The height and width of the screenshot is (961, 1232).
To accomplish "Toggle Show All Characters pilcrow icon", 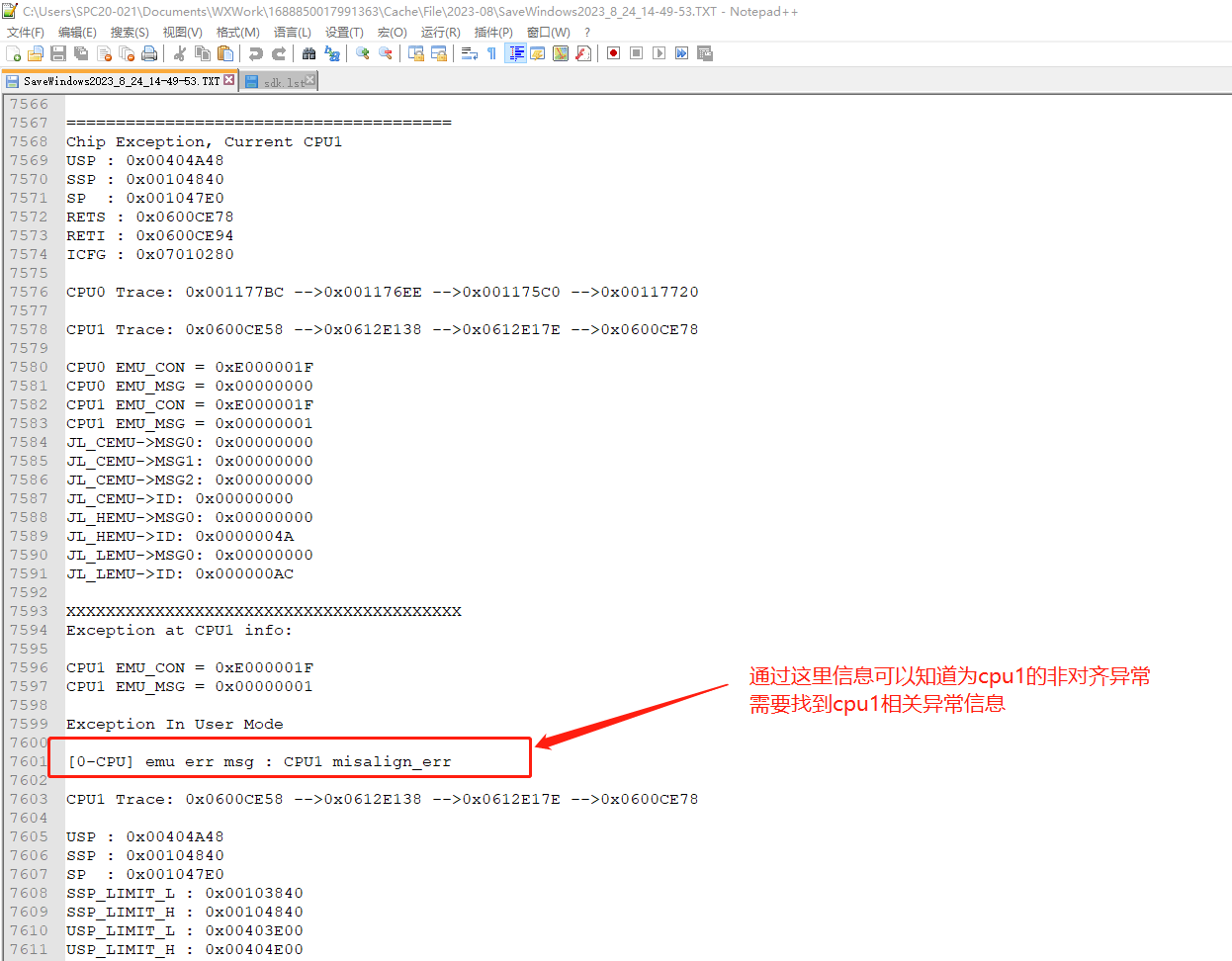I will point(491,53).
